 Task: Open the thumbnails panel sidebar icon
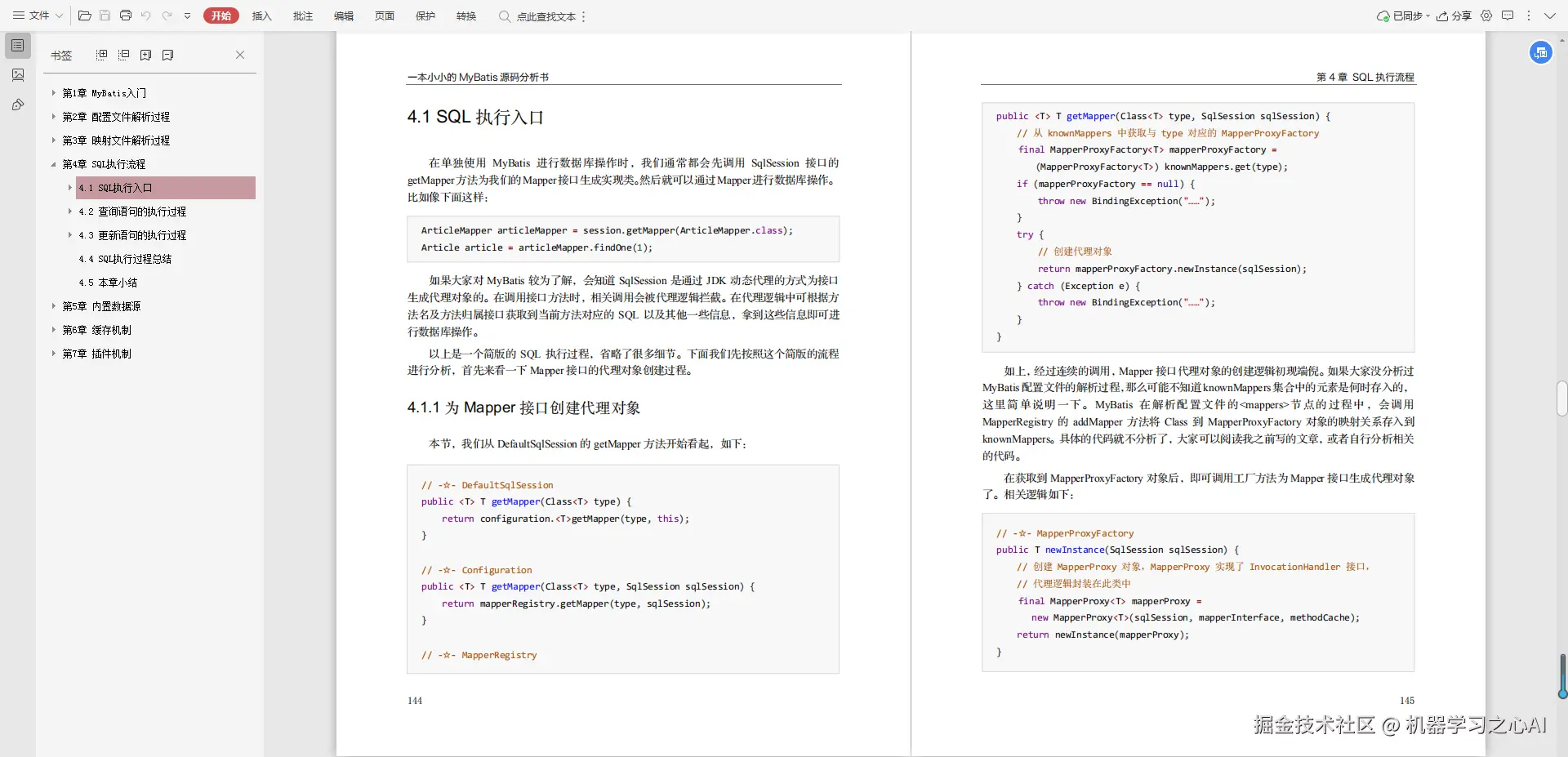tap(18, 75)
